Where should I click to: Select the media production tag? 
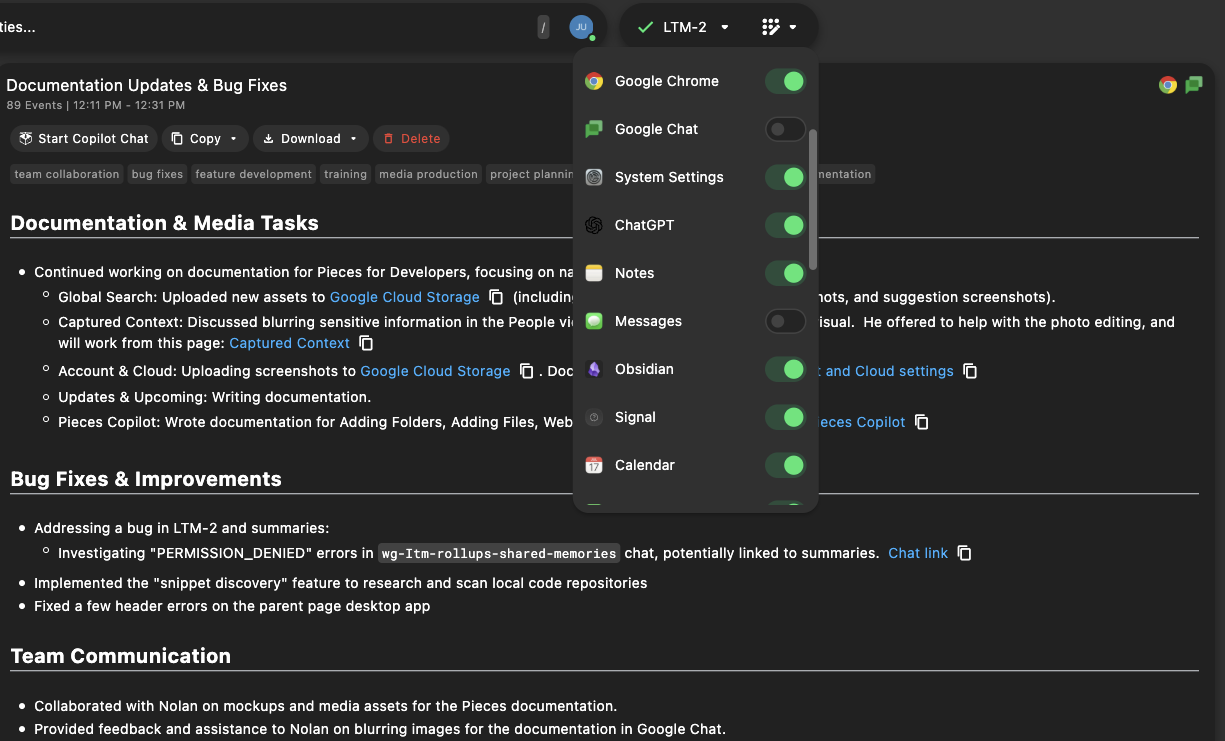428,174
